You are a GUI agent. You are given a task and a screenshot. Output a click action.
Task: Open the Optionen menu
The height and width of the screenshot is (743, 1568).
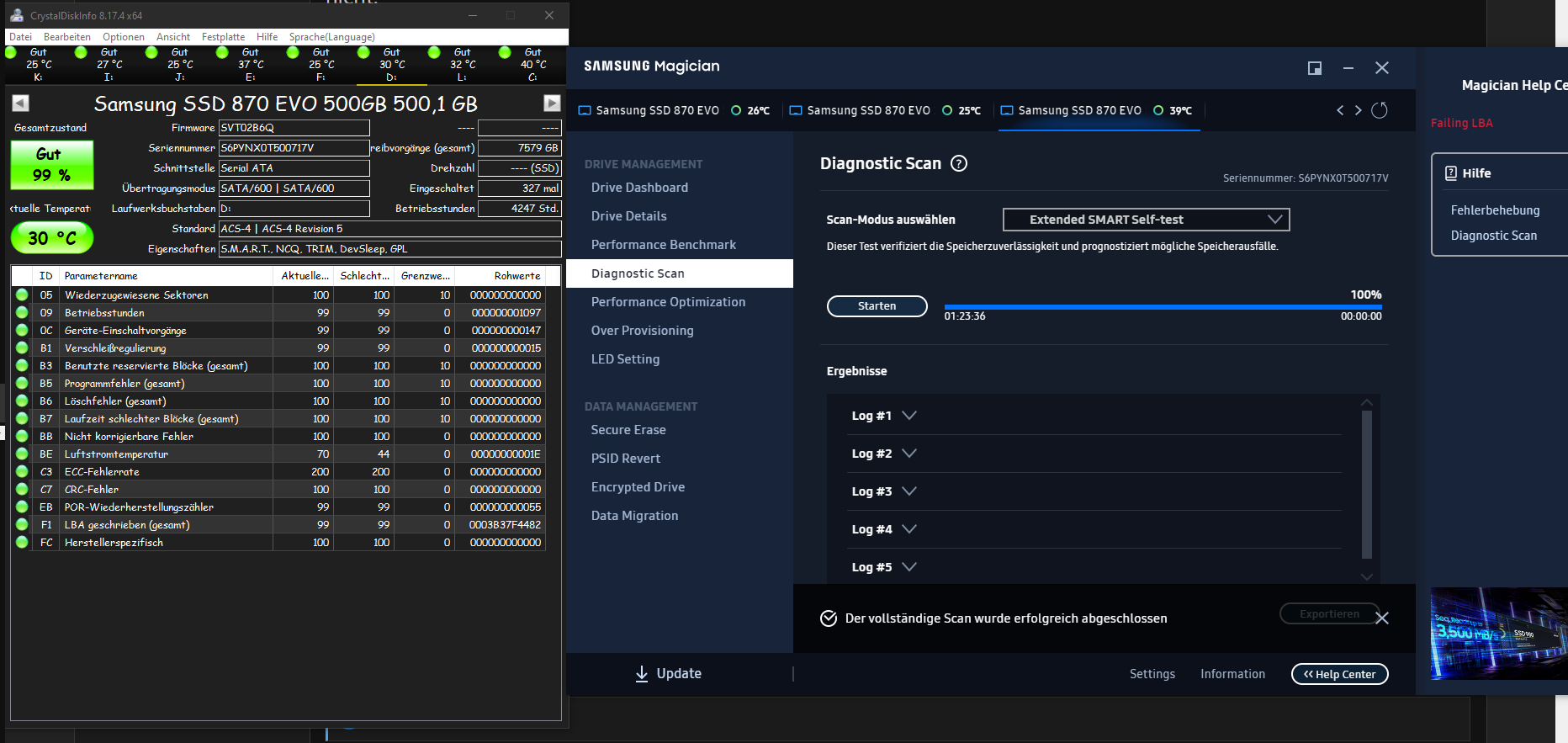124,37
